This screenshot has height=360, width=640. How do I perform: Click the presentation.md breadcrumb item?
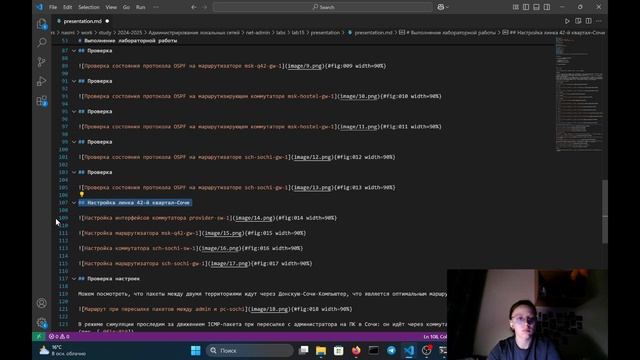373,33
